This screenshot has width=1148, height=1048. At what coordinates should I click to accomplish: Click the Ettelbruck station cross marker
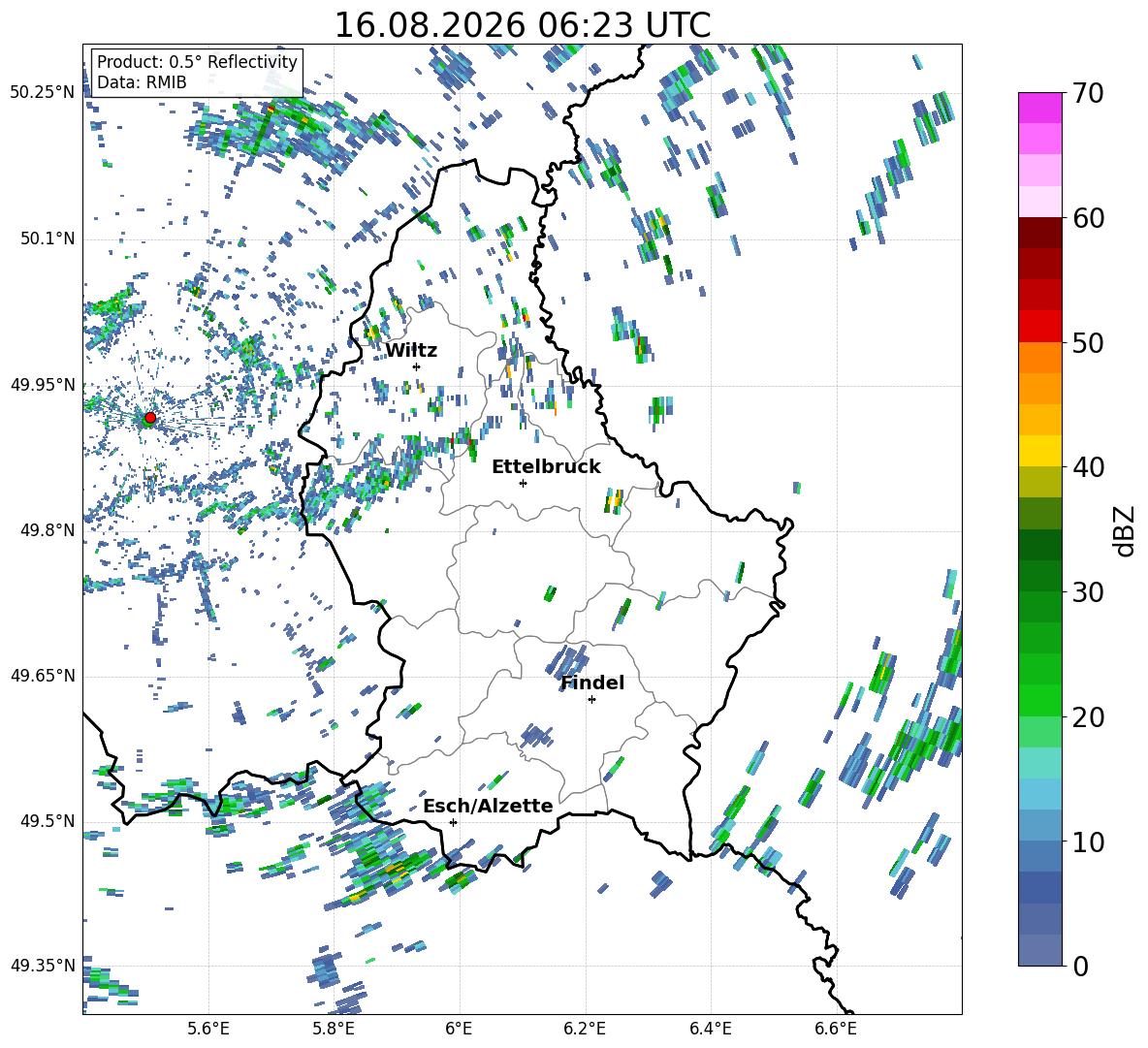523,483
